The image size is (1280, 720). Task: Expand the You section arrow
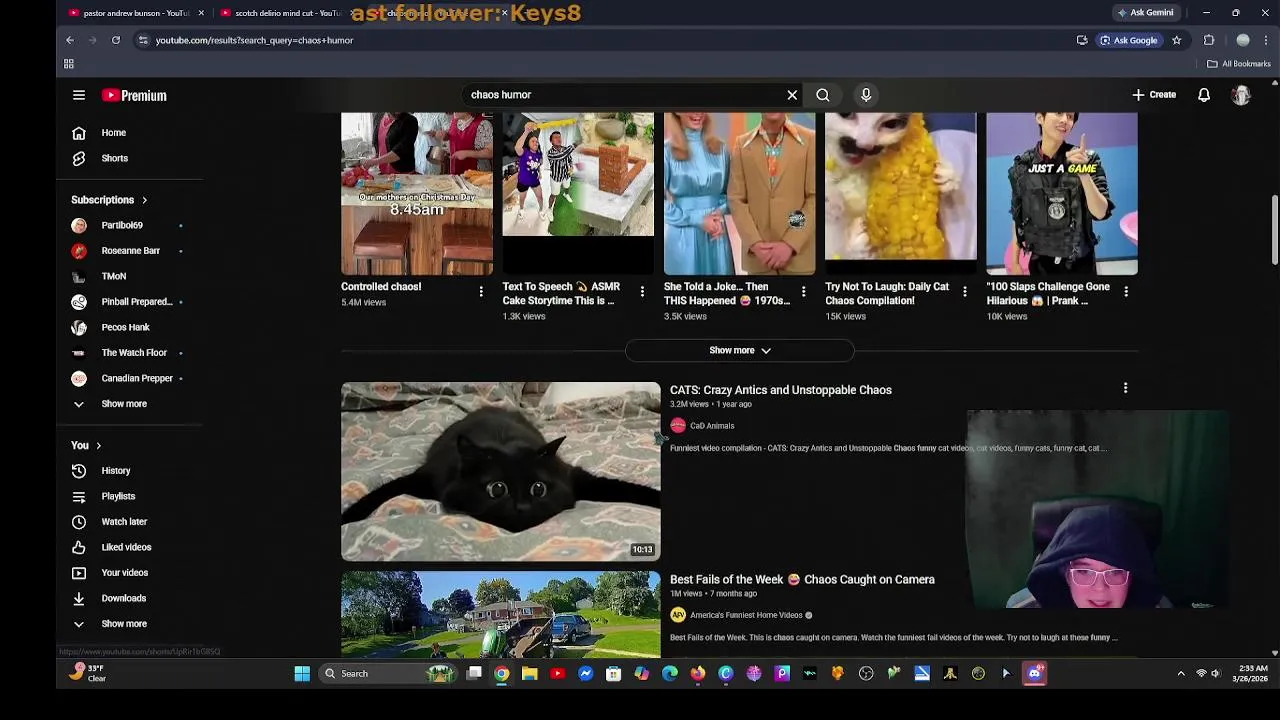click(98, 446)
